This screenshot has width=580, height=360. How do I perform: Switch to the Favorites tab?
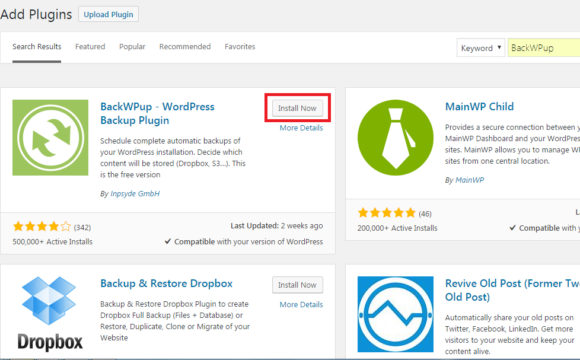pos(240,47)
